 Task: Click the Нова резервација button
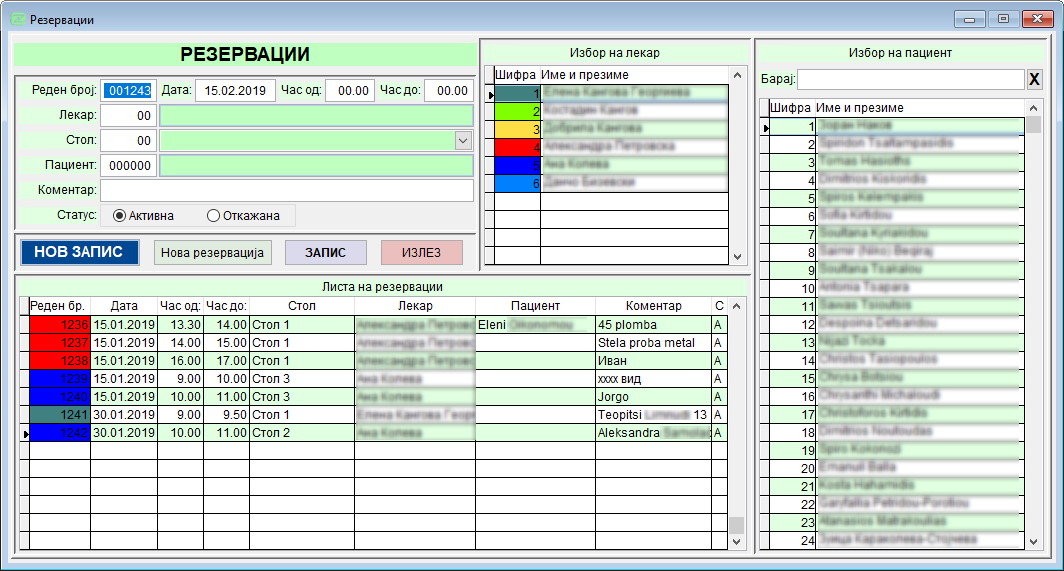pyautogui.click(x=212, y=253)
